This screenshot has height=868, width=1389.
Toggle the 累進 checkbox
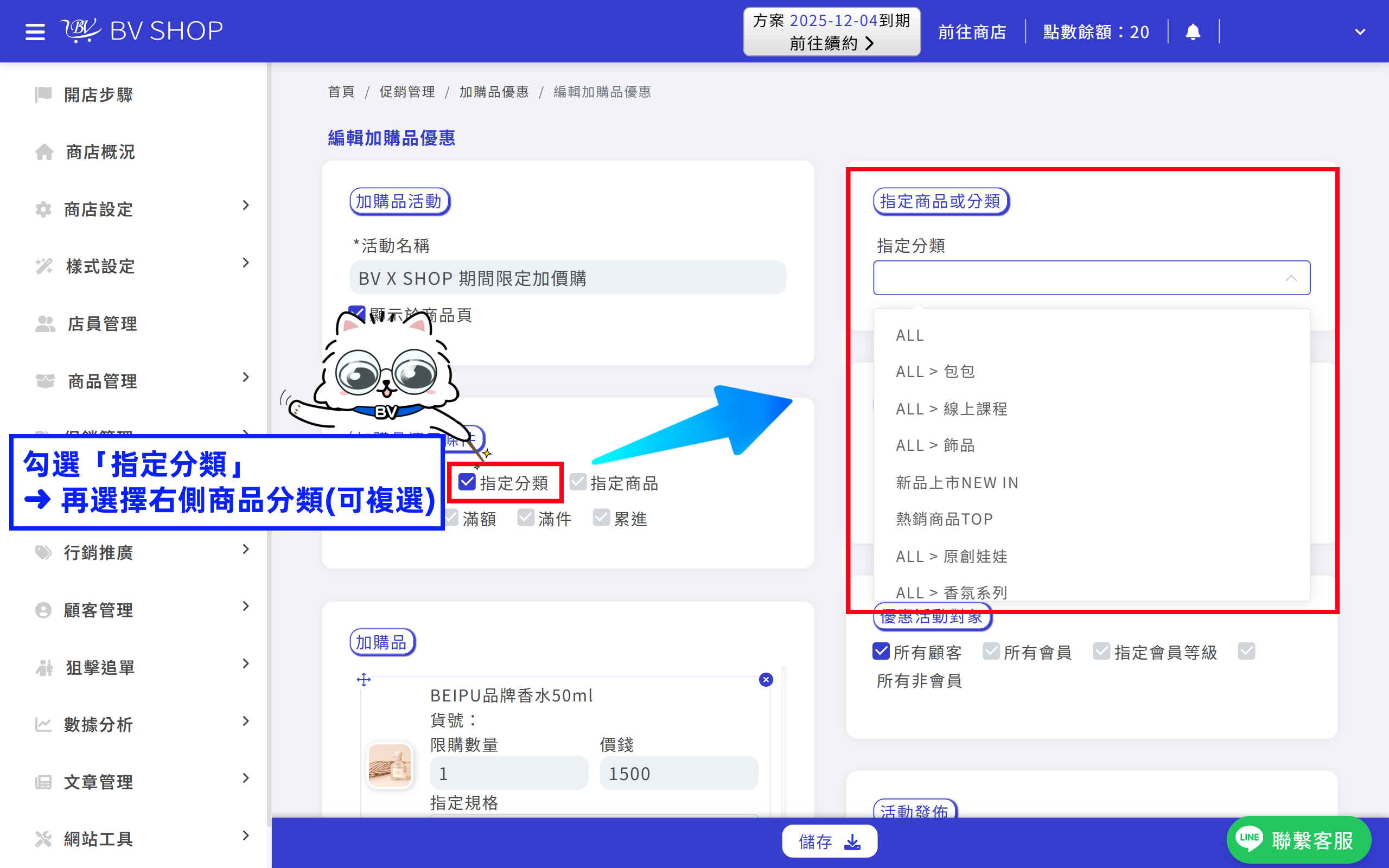coord(601,518)
